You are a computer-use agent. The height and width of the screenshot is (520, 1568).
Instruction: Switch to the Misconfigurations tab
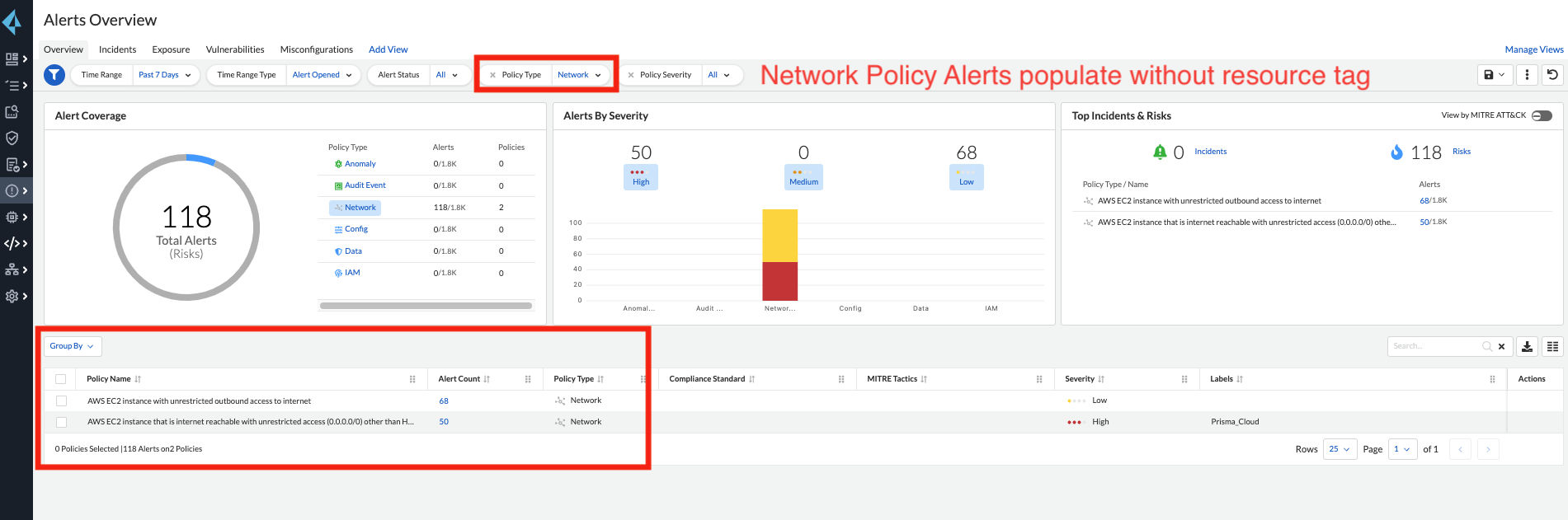[x=317, y=49]
